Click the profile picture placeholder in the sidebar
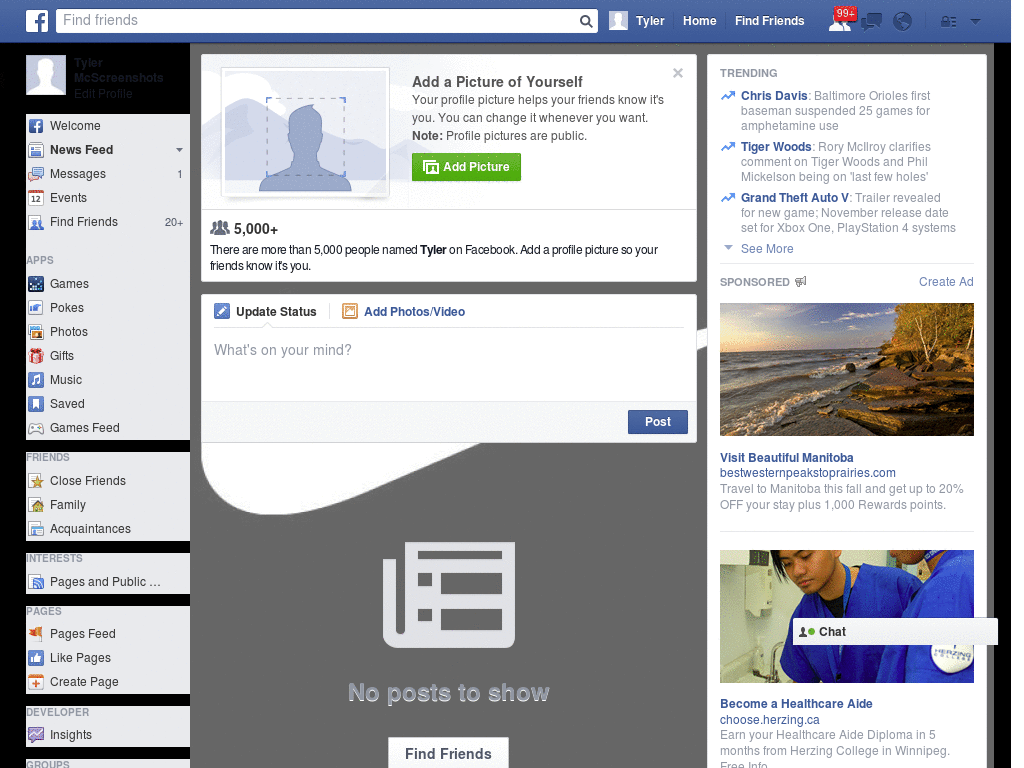Screen dimensions: 1024x768 tap(46, 75)
